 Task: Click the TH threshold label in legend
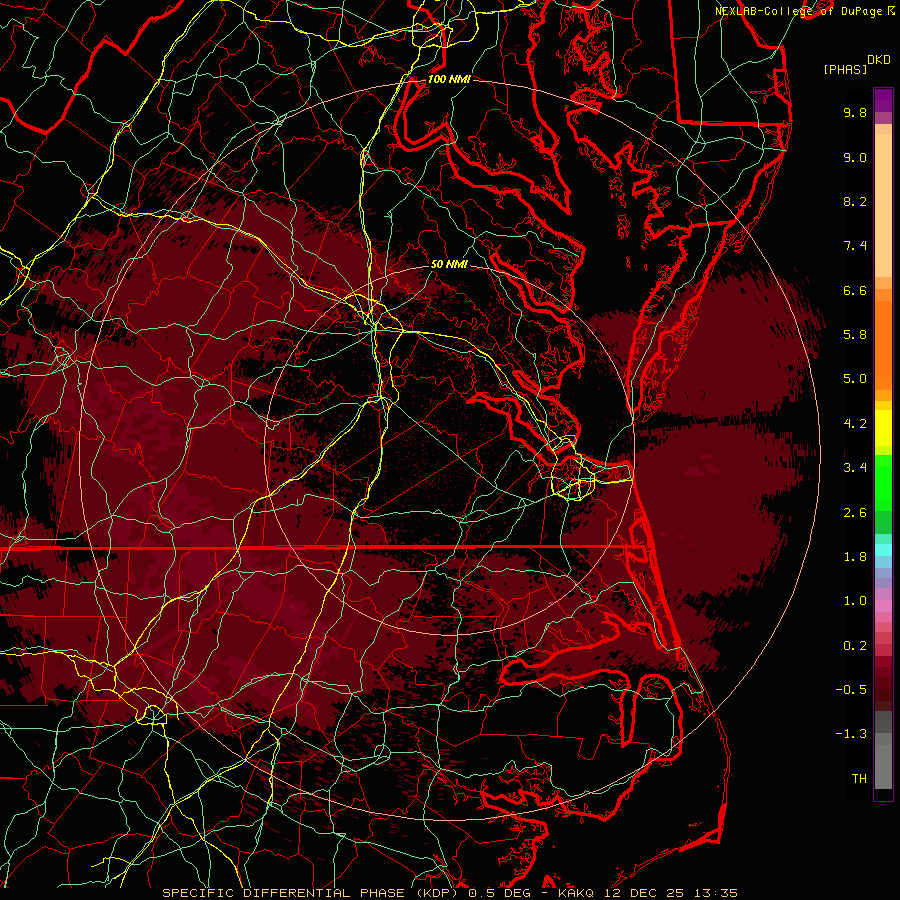859,779
